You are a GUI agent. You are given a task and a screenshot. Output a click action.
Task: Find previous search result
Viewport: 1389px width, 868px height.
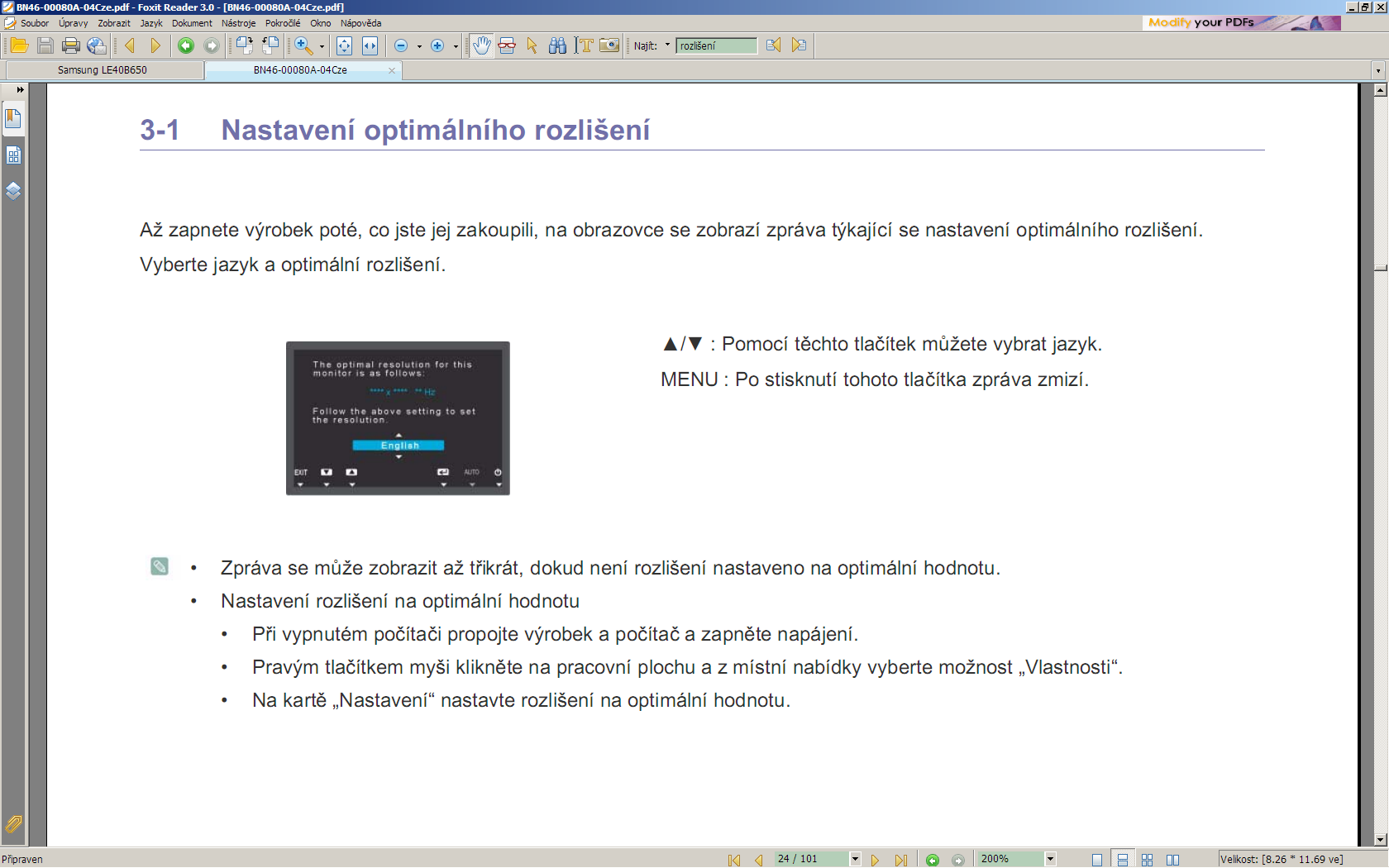pos(773,45)
